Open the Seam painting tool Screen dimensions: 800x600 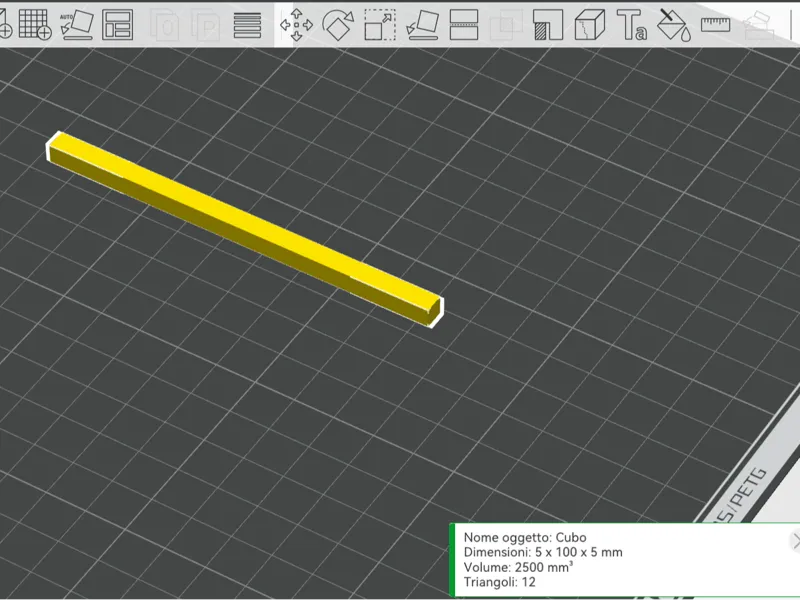click(590, 24)
